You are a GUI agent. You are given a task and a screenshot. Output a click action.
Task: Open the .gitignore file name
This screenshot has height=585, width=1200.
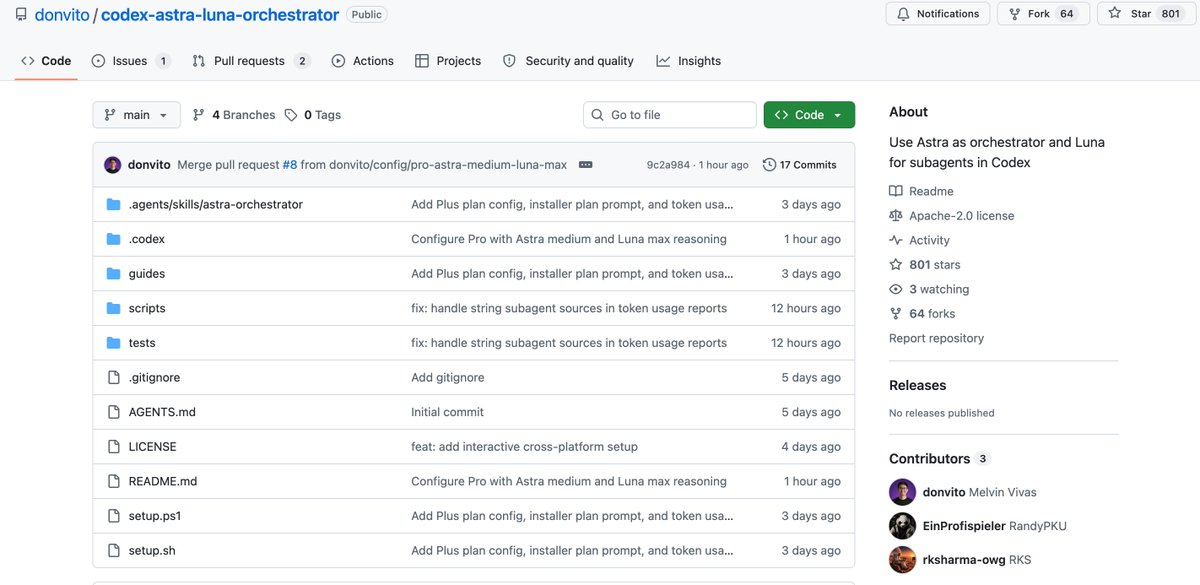[x=154, y=377]
